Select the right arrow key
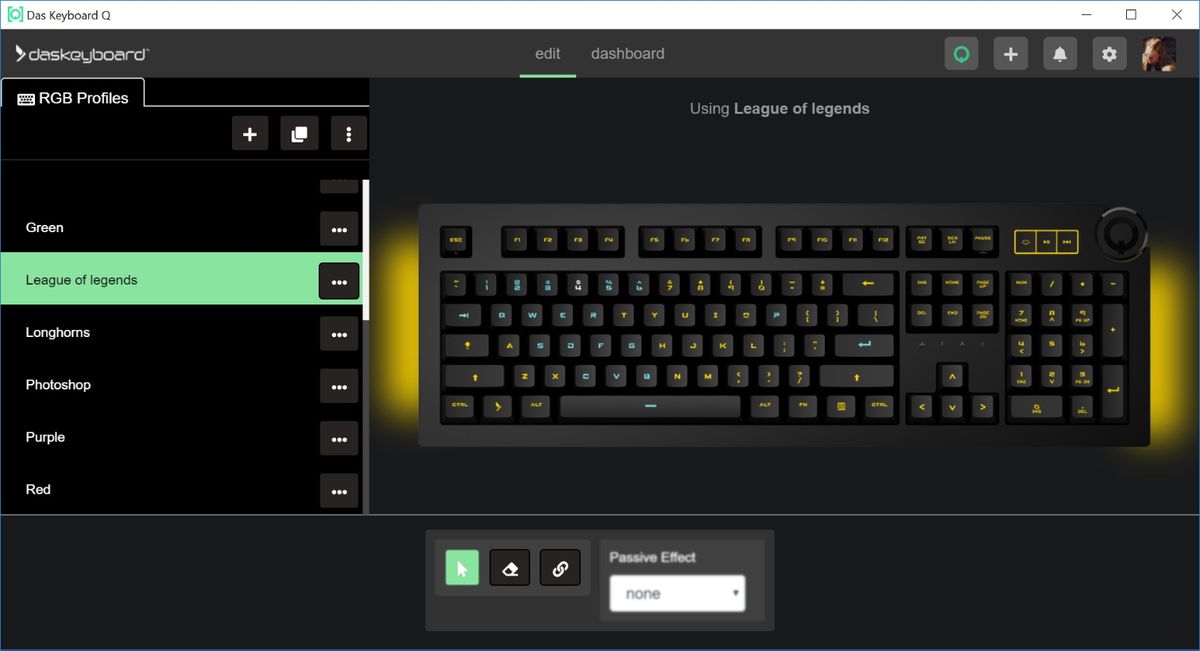 (983, 407)
